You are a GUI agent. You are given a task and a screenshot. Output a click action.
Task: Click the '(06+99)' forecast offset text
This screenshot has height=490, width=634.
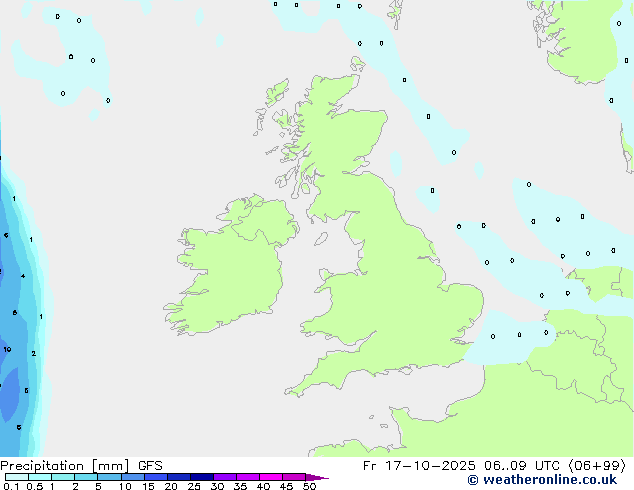coord(597,466)
